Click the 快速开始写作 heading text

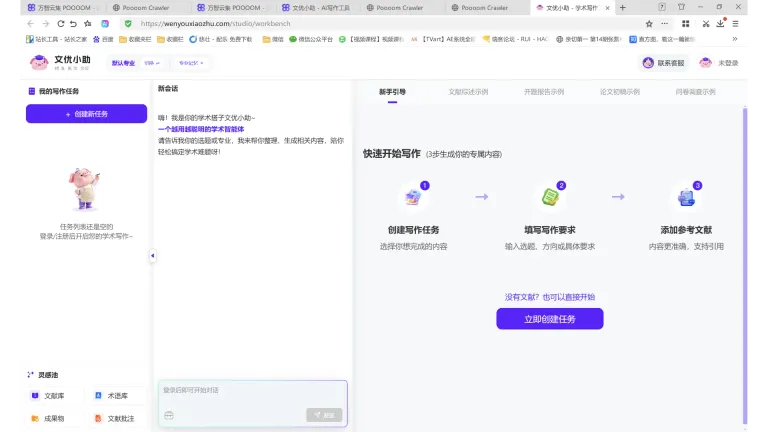point(392,154)
